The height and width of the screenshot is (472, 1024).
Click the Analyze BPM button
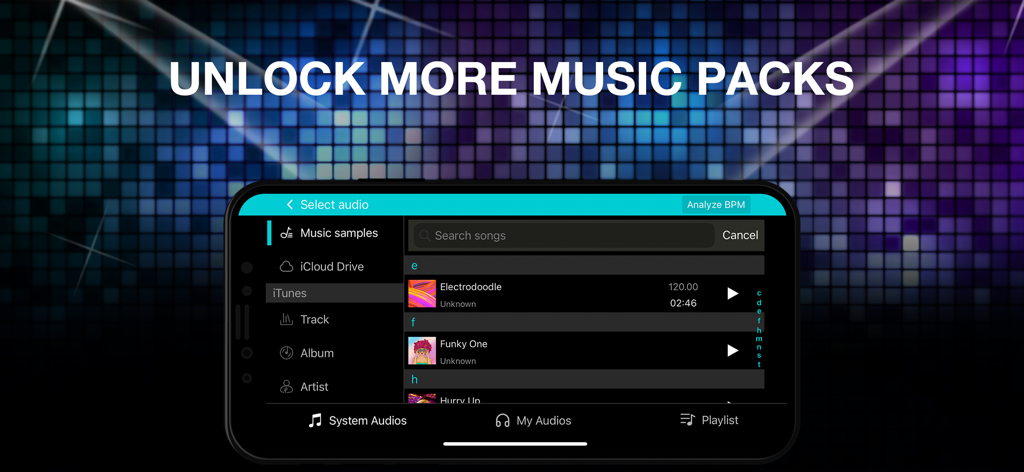[x=716, y=205]
